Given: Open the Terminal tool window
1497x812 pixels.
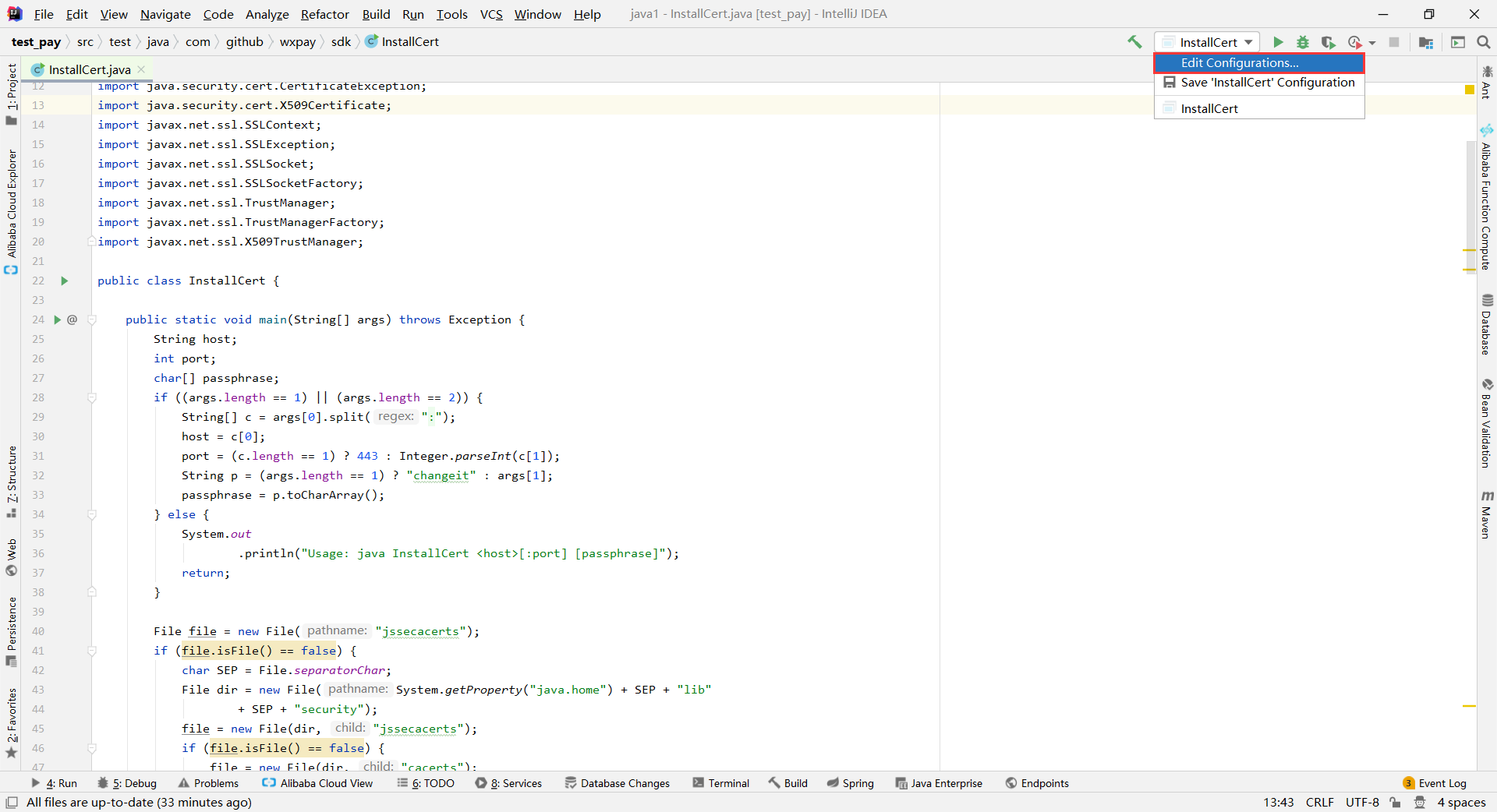Looking at the screenshot, I should 720,783.
